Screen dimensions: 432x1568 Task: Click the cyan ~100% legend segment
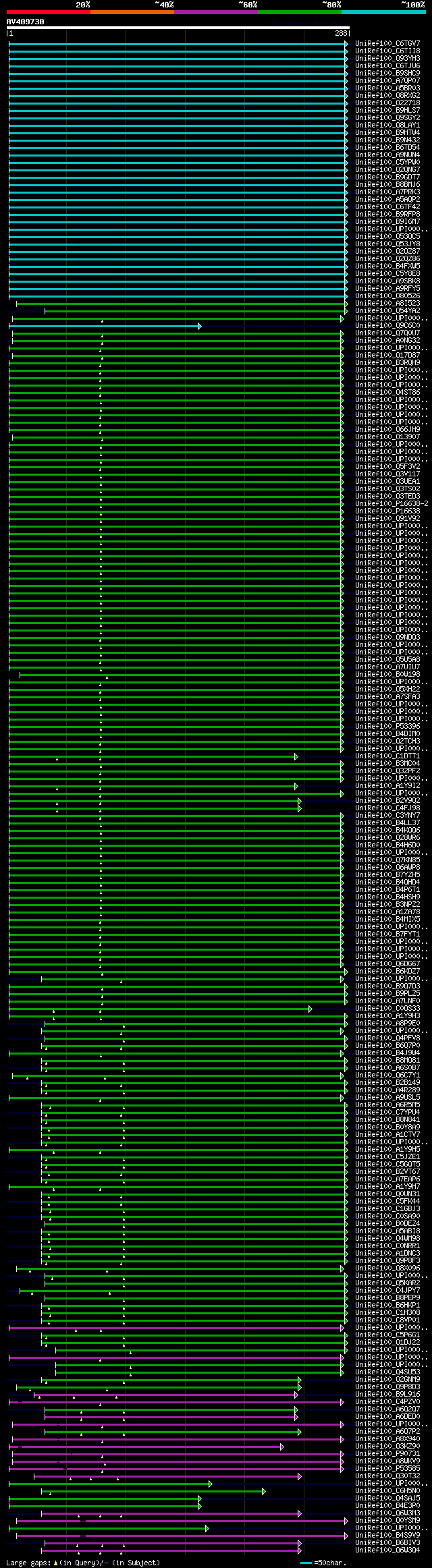[x=383, y=12]
